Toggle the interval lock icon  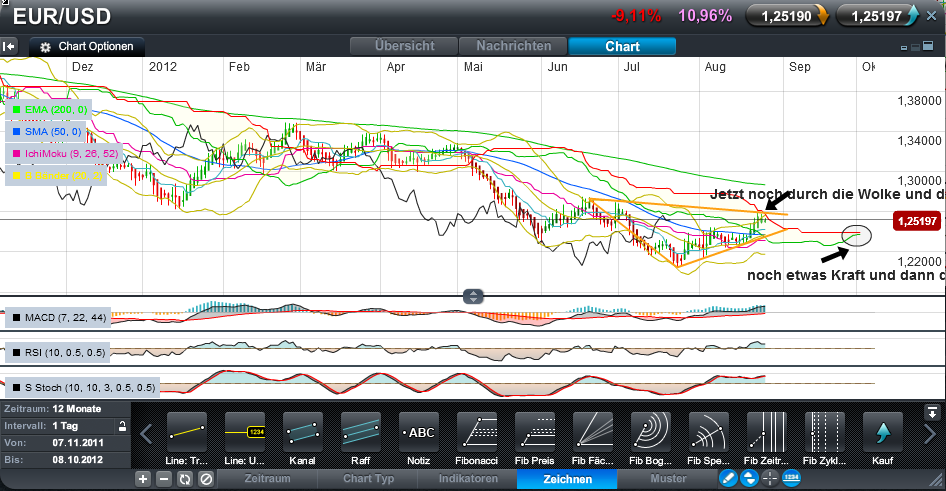(x=122, y=426)
